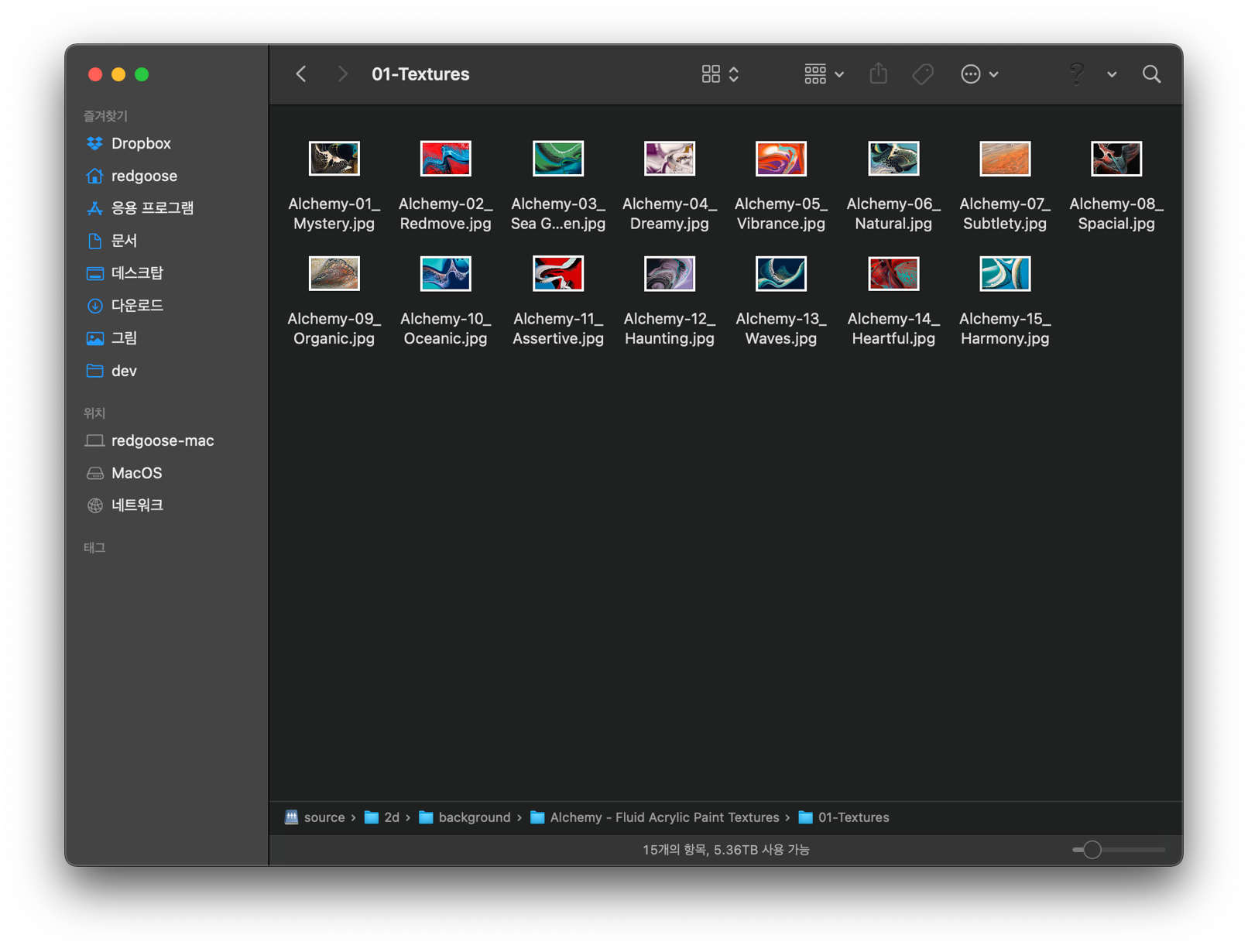Select Alchemy-05_Vibrance.jpg thumbnail
1248x952 pixels.
coord(781,159)
